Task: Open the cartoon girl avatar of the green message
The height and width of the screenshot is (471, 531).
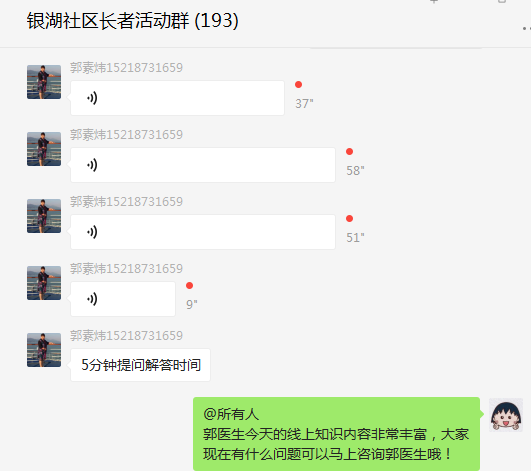Action: [x=506, y=415]
